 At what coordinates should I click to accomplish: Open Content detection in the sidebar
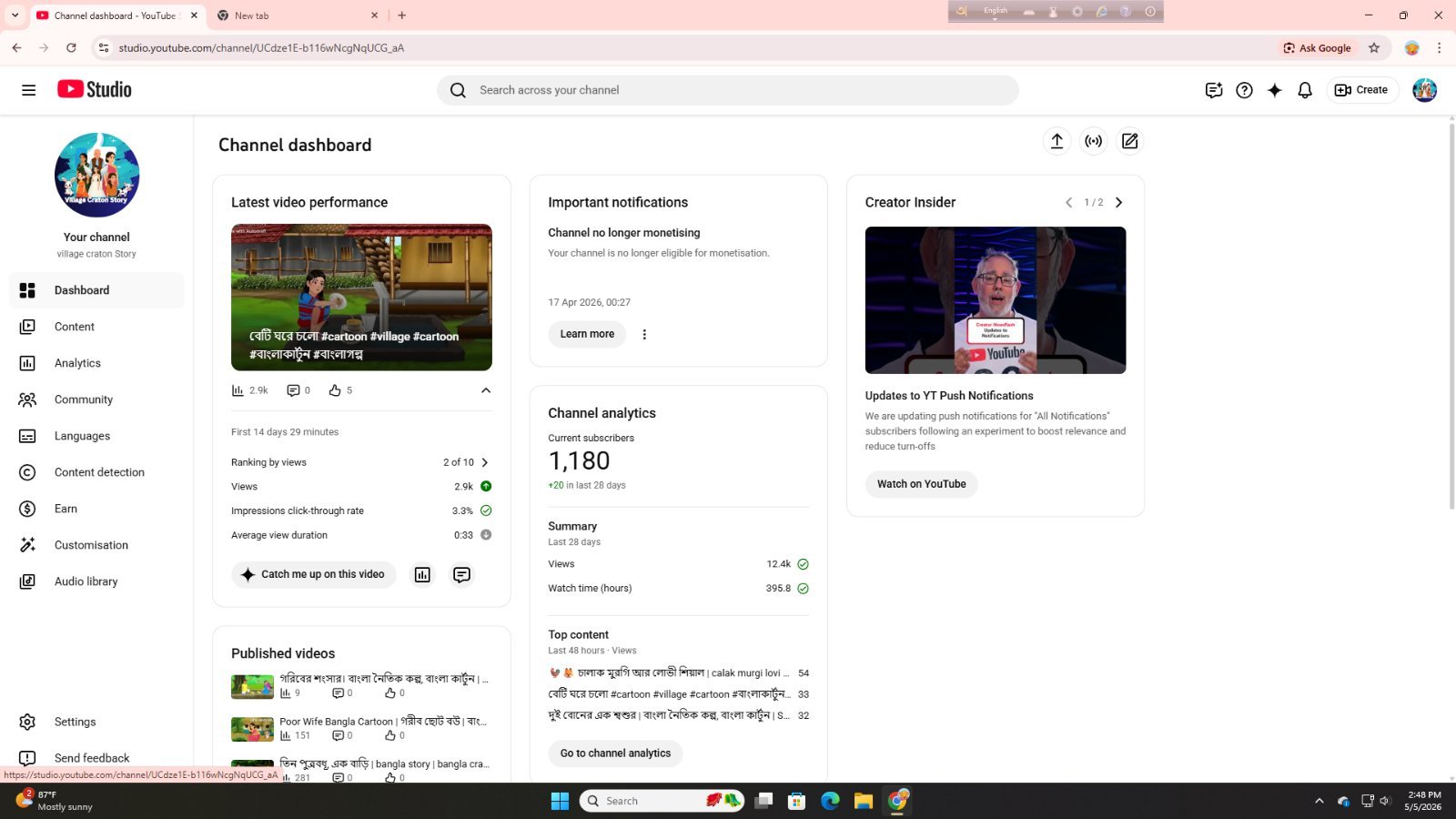pos(96,472)
